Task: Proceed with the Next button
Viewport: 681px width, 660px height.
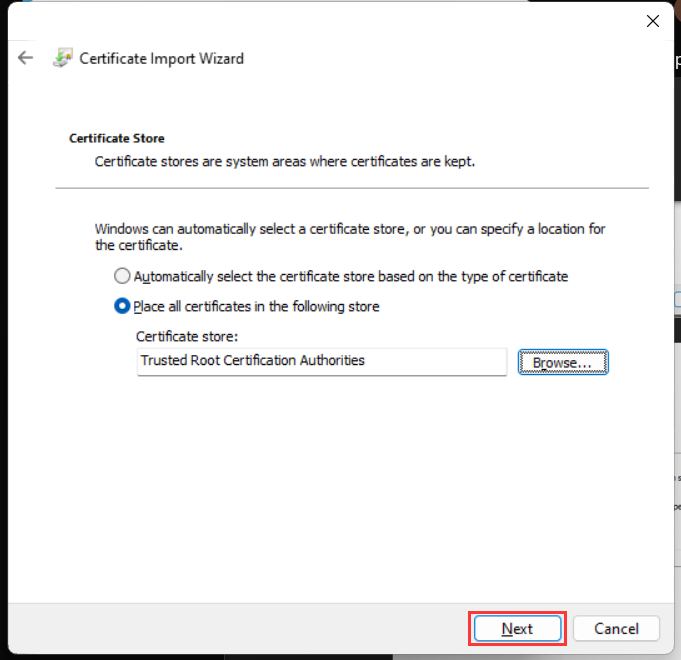Action: pyautogui.click(x=517, y=628)
